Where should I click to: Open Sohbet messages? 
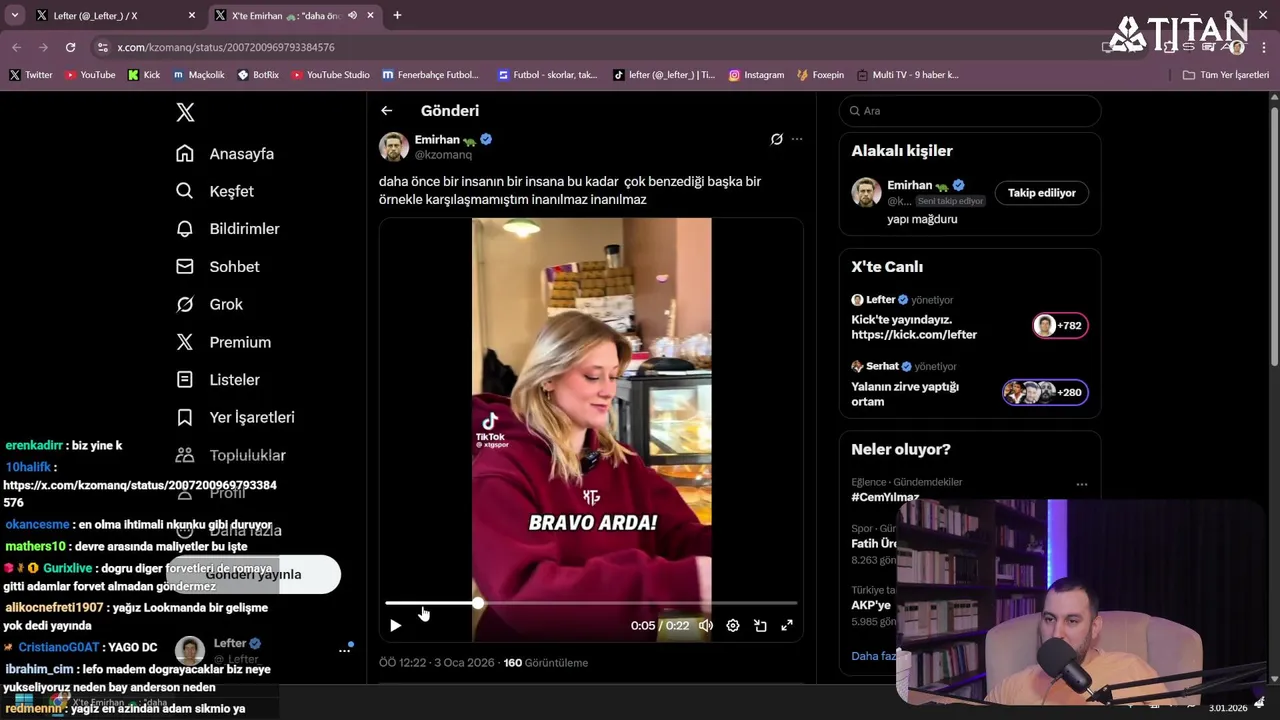click(218, 267)
